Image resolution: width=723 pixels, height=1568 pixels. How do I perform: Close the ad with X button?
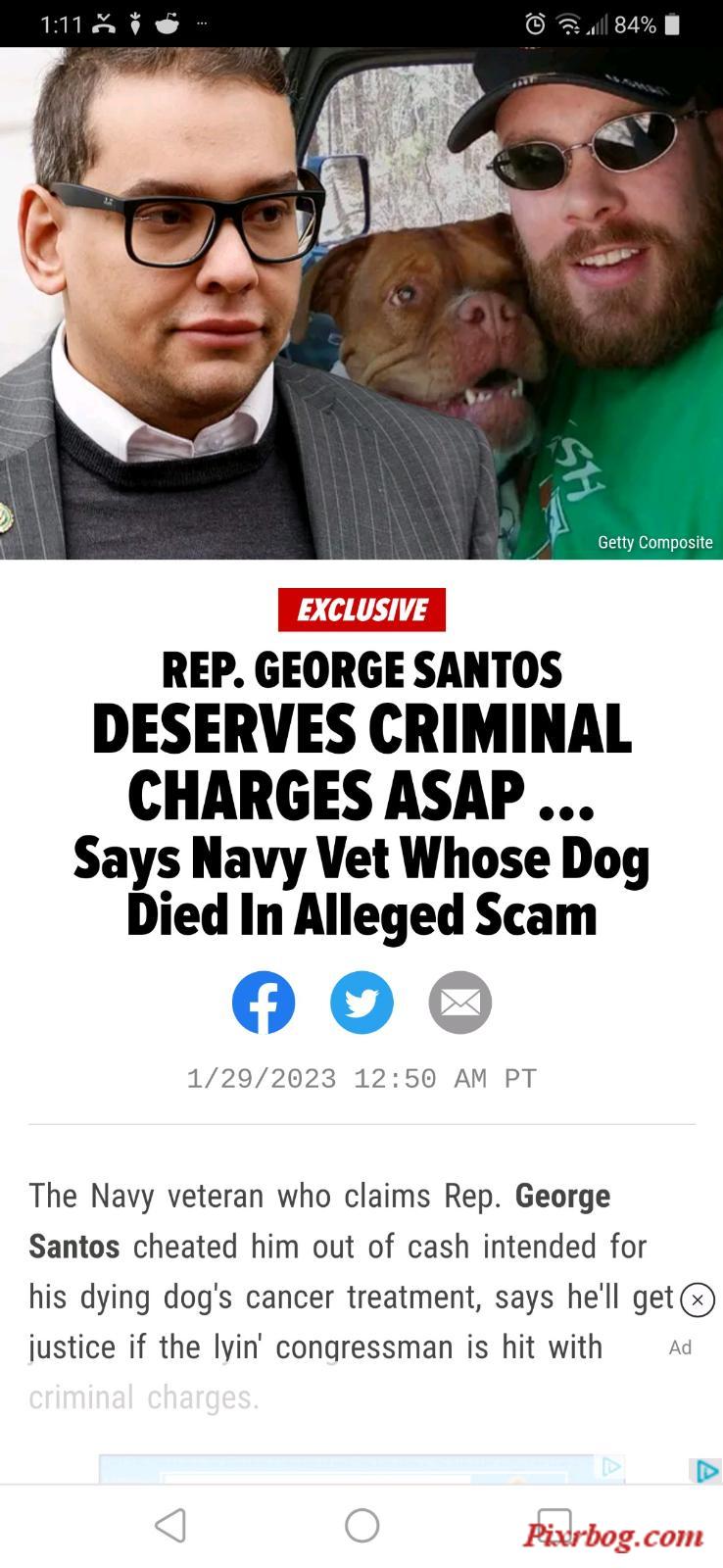[697, 1300]
